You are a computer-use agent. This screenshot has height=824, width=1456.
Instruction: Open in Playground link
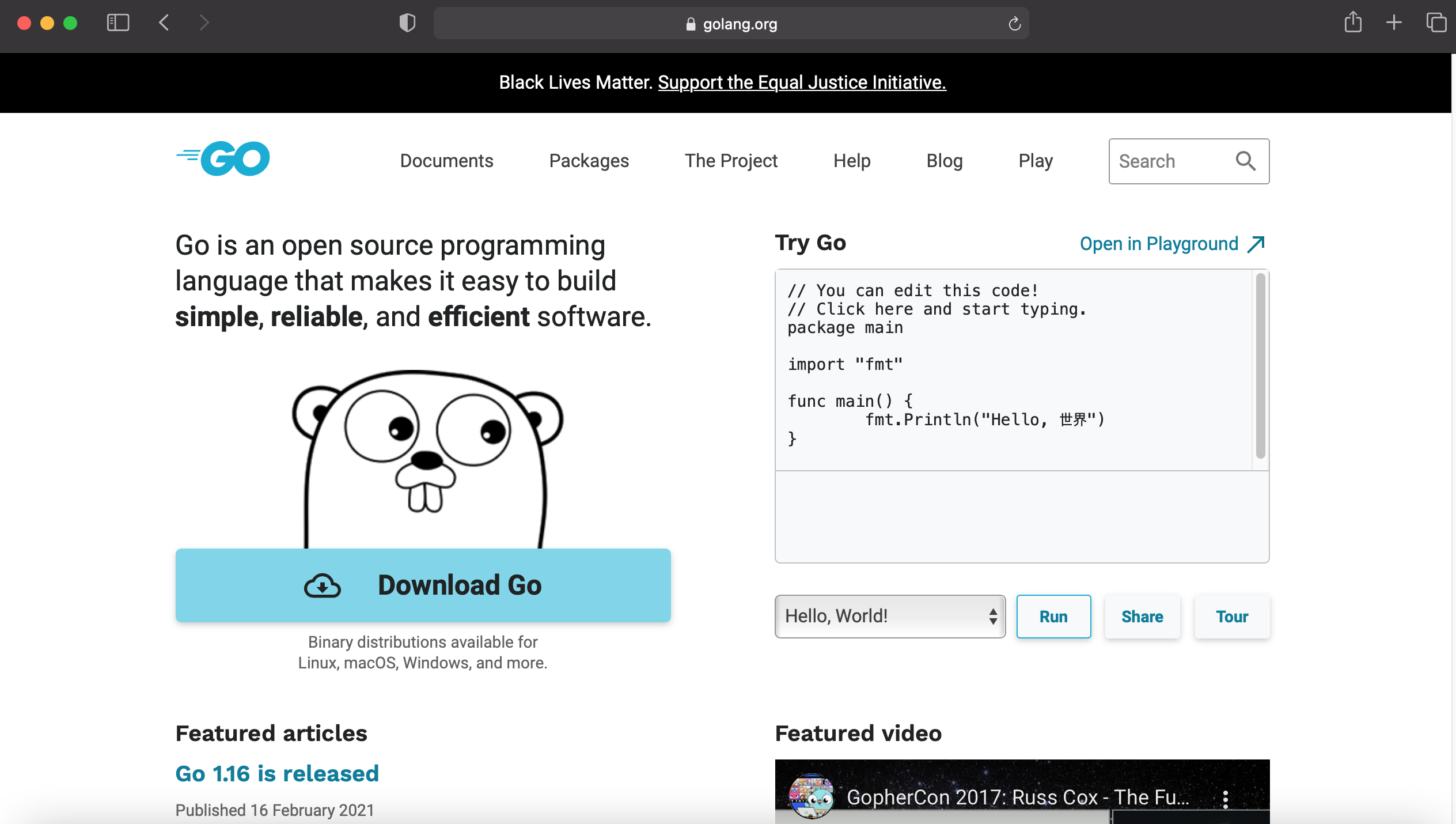[x=1172, y=244]
